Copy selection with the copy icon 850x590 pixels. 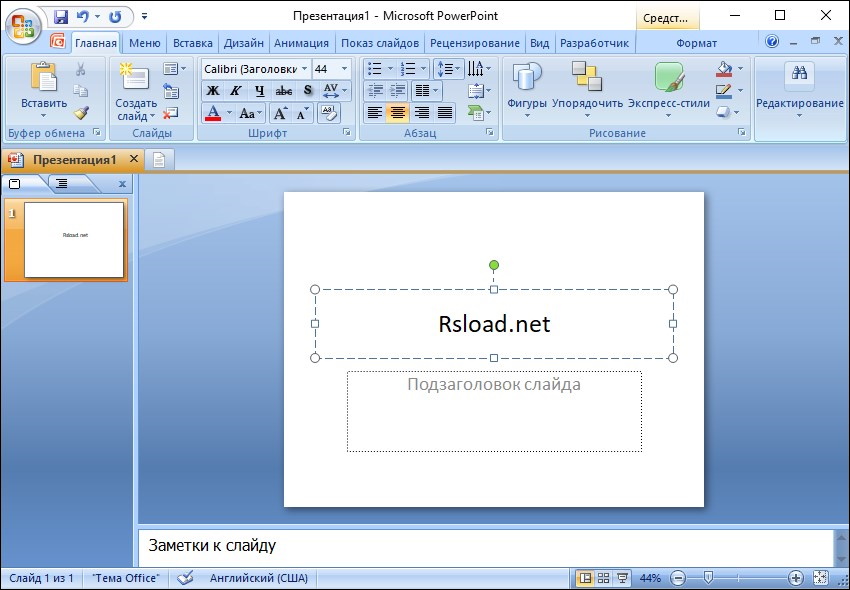tap(81, 91)
